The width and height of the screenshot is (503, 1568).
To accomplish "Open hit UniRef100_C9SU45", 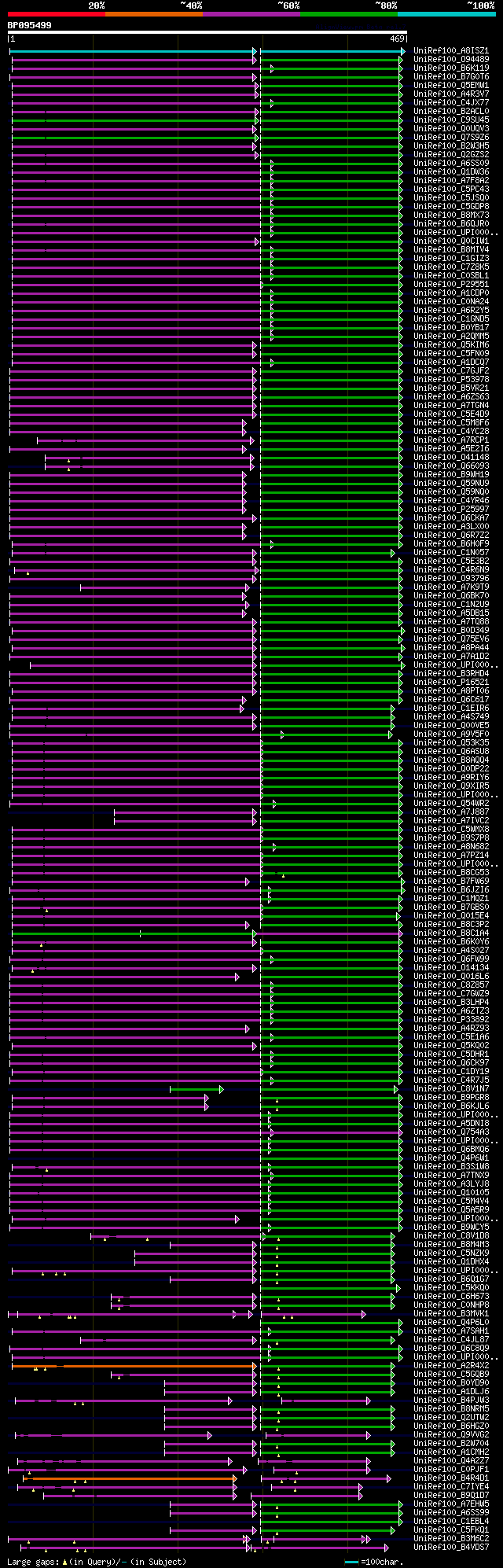I will (x=451, y=120).
